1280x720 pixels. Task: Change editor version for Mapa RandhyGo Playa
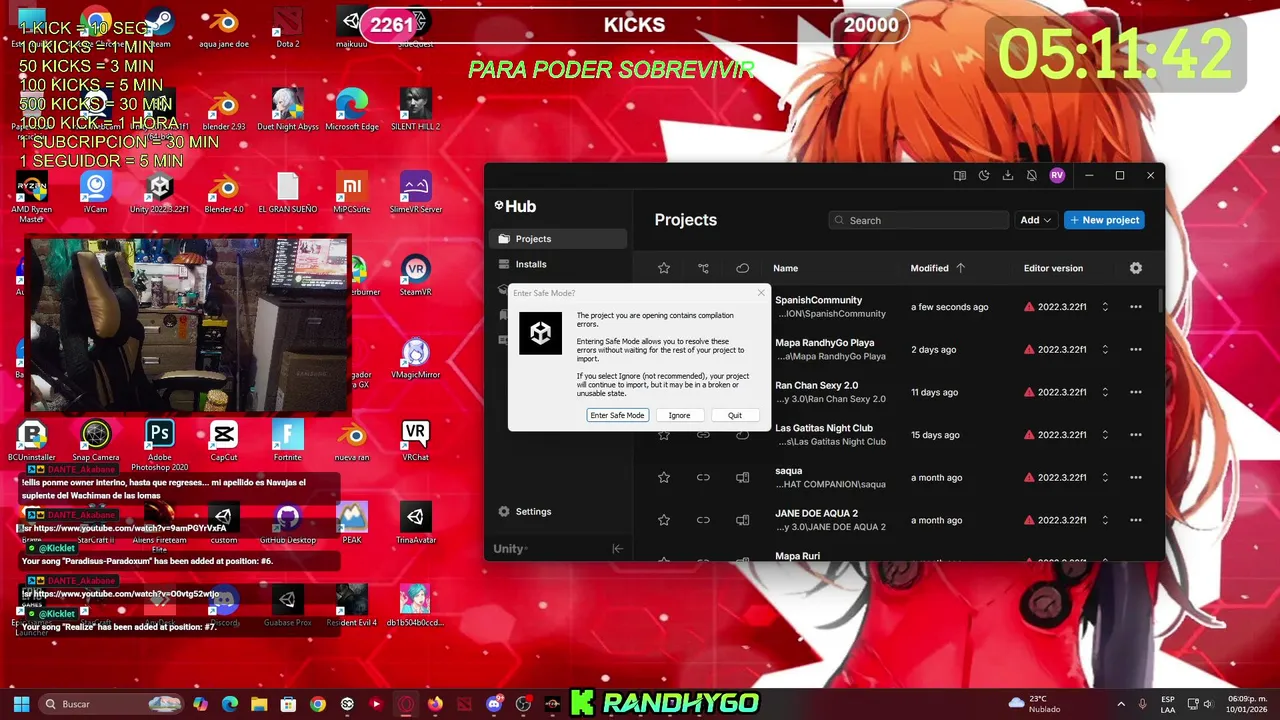(1105, 350)
